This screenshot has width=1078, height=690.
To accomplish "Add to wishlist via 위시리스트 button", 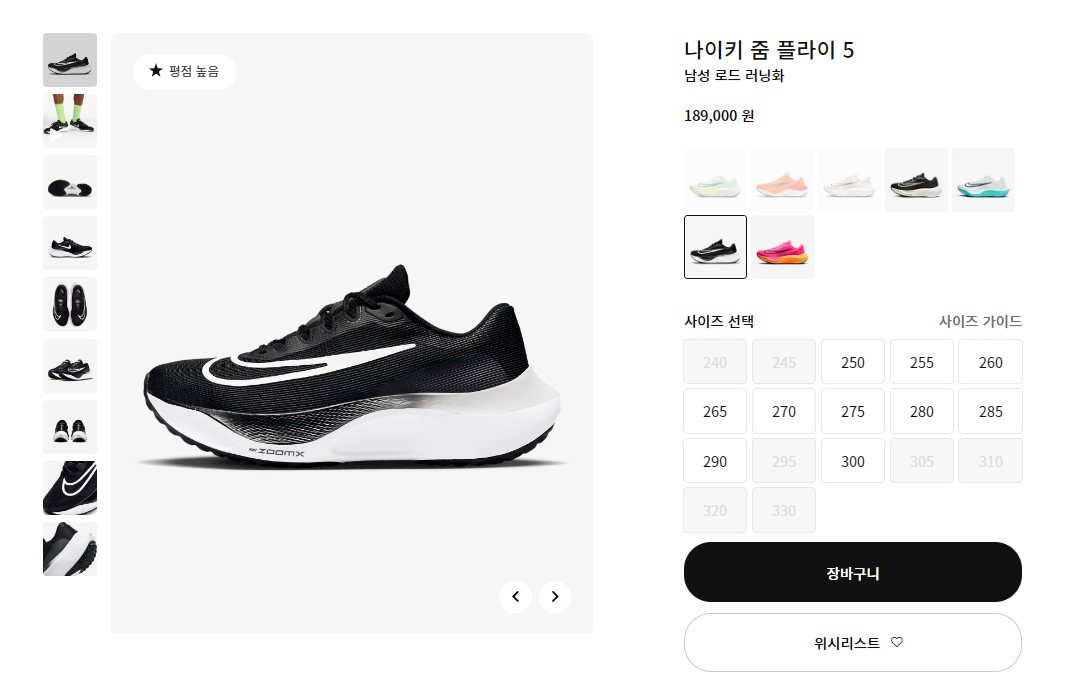I will [x=852, y=643].
